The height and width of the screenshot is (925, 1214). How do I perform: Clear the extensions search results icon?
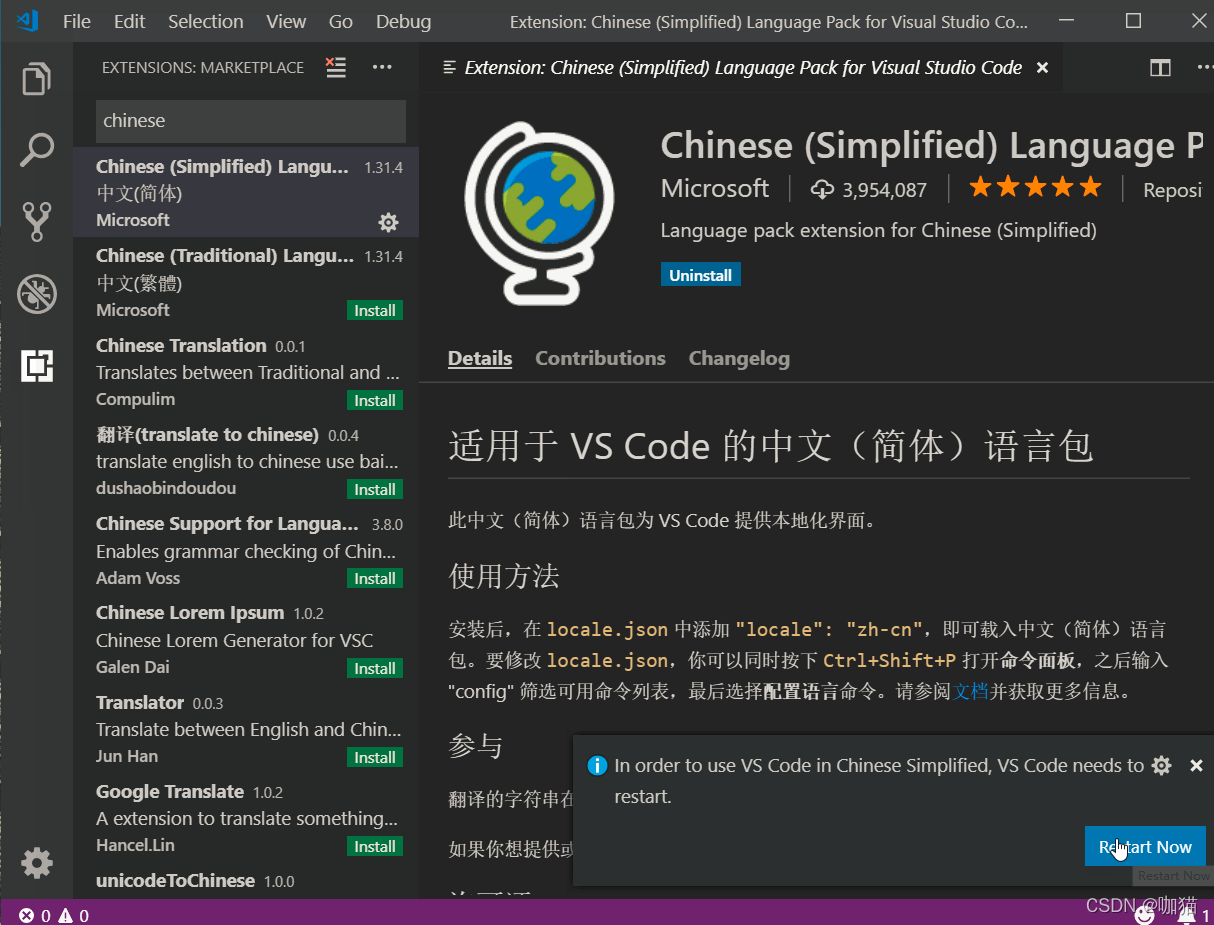coord(336,67)
